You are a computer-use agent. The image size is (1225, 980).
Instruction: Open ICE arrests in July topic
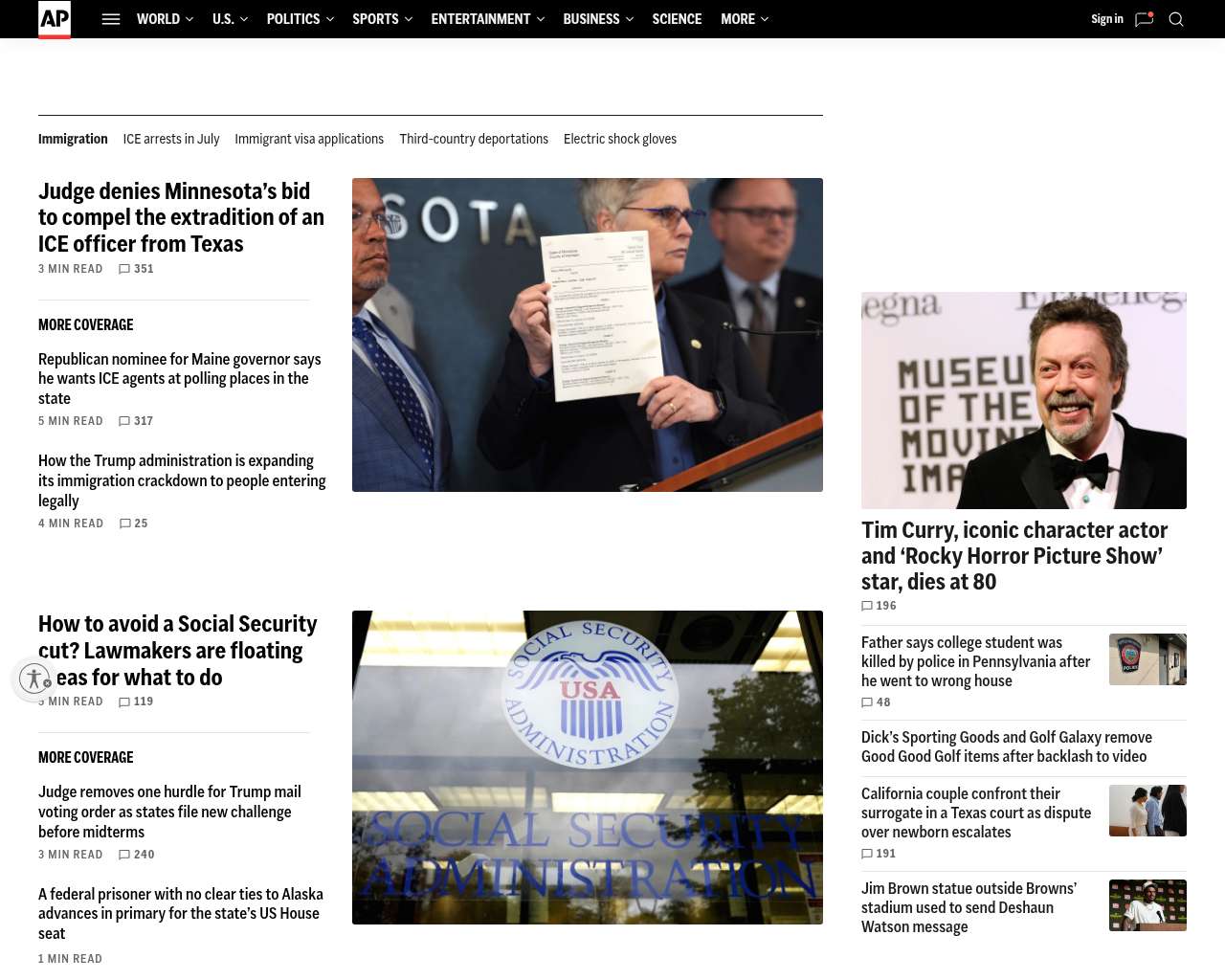(x=171, y=139)
